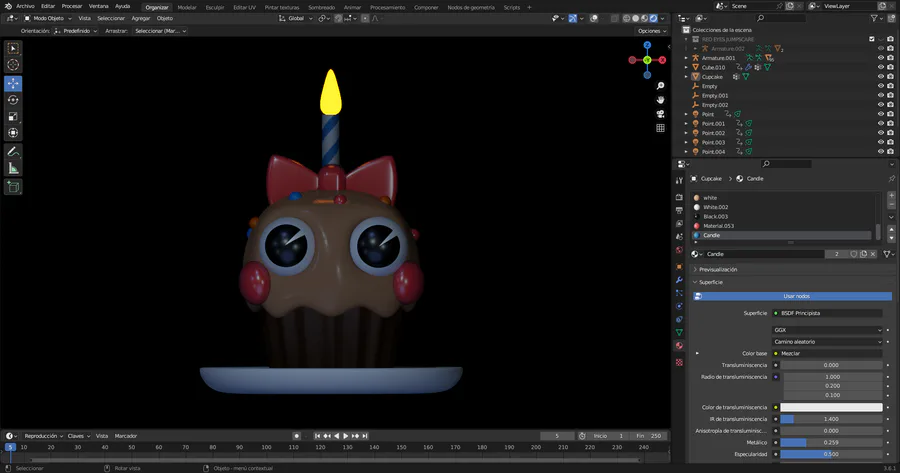
Task: Open the Procesar menu
Action: (x=72, y=6)
